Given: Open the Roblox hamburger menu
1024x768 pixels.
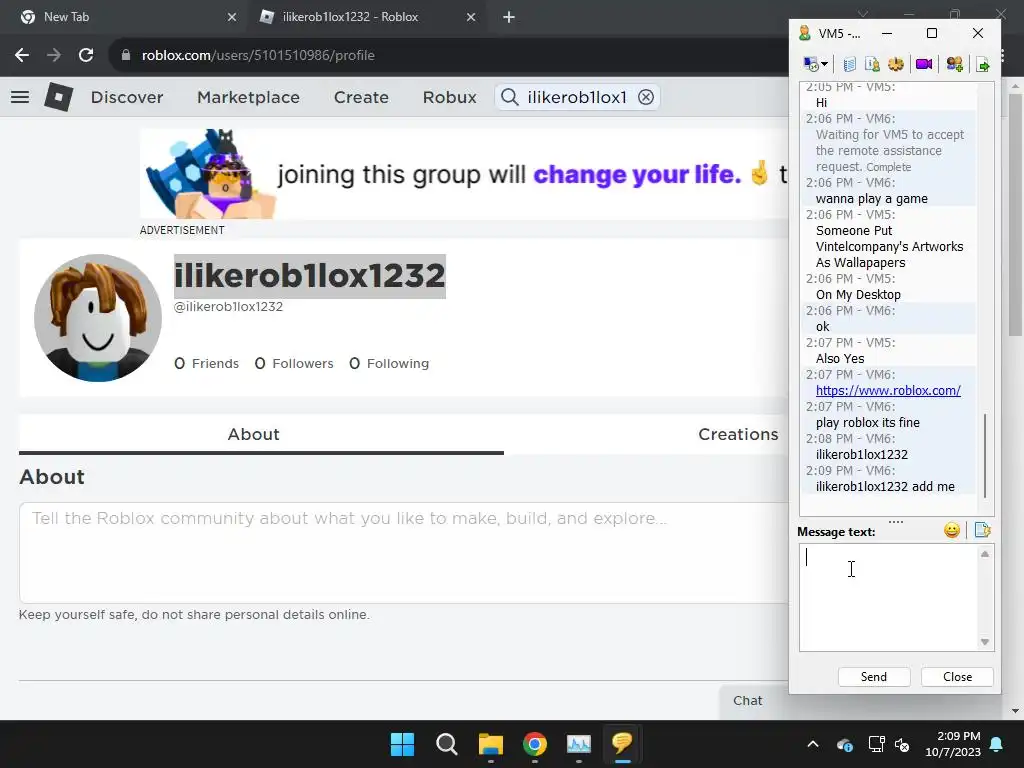Looking at the screenshot, I should point(20,97).
